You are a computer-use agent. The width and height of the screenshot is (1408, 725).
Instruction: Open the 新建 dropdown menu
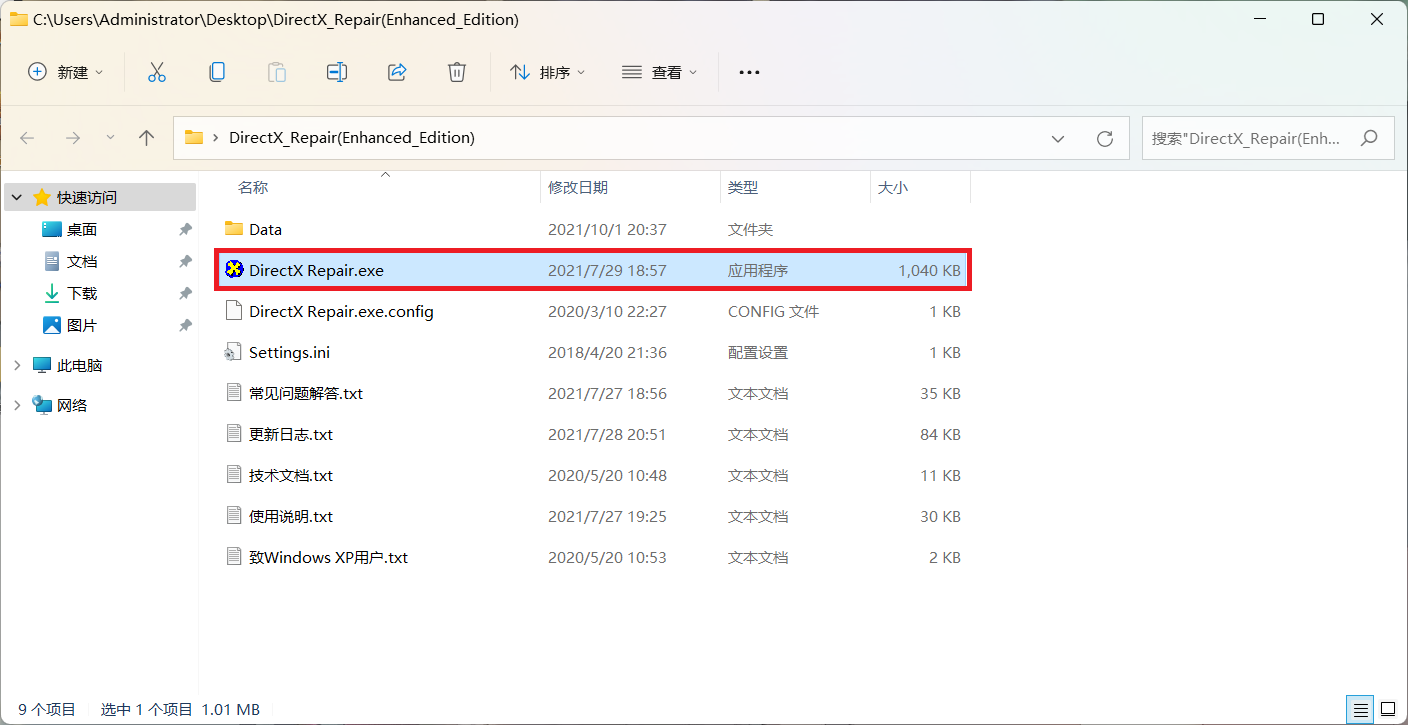click(66, 72)
